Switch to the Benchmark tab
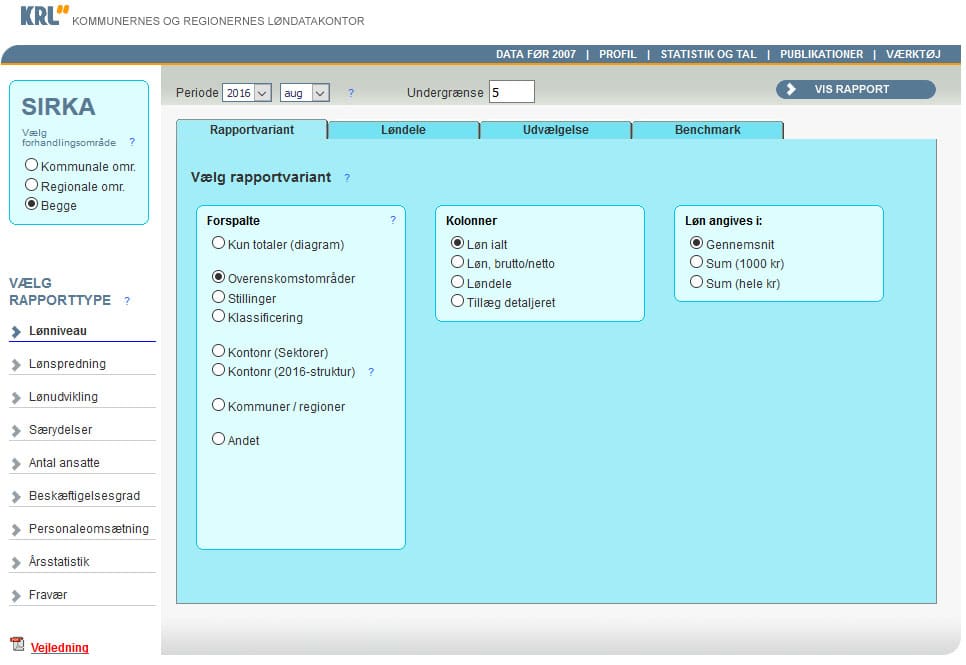Image resolution: width=966 pixels, height=665 pixels. pyautogui.click(x=707, y=130)
